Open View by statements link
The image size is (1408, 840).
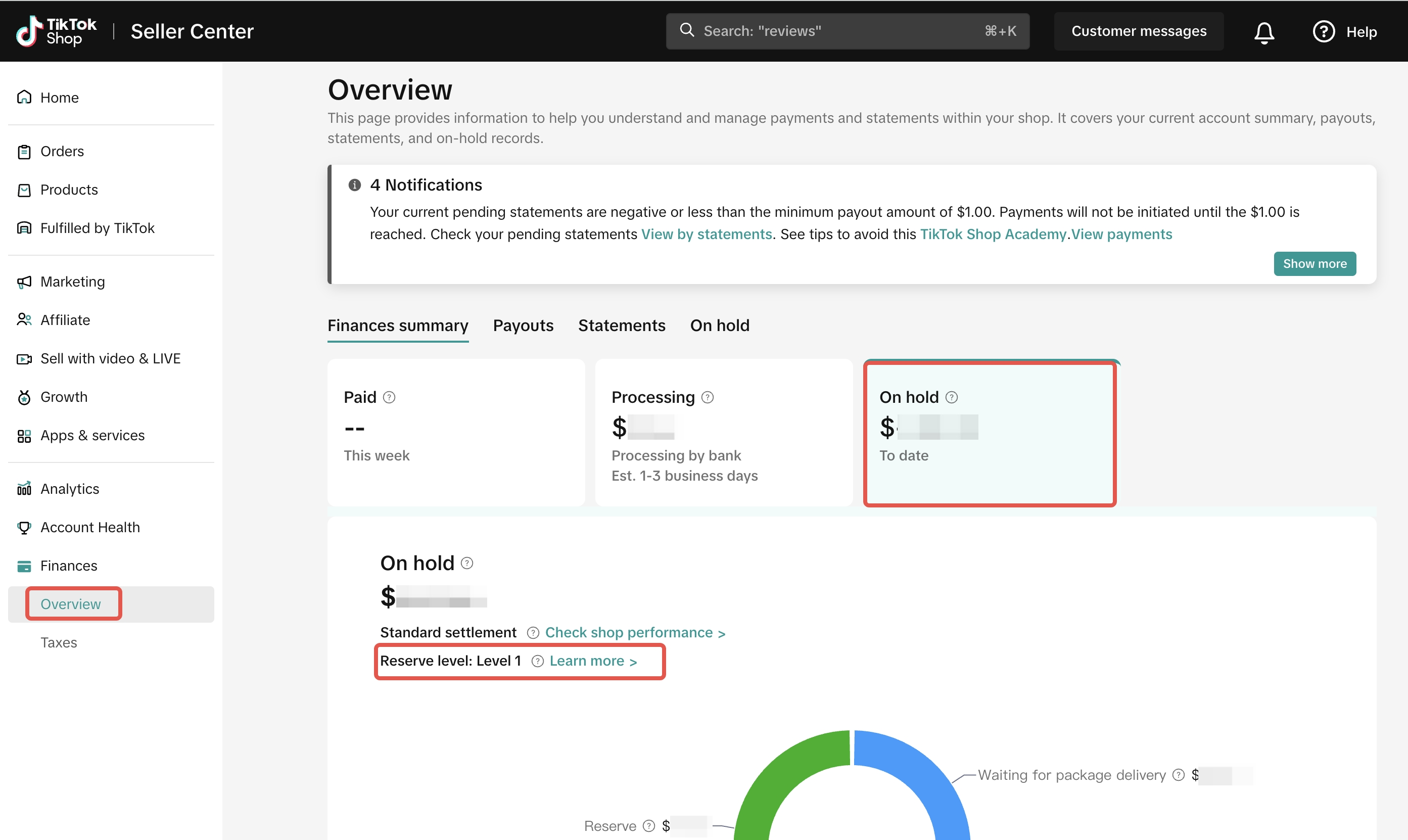(706, 235)
